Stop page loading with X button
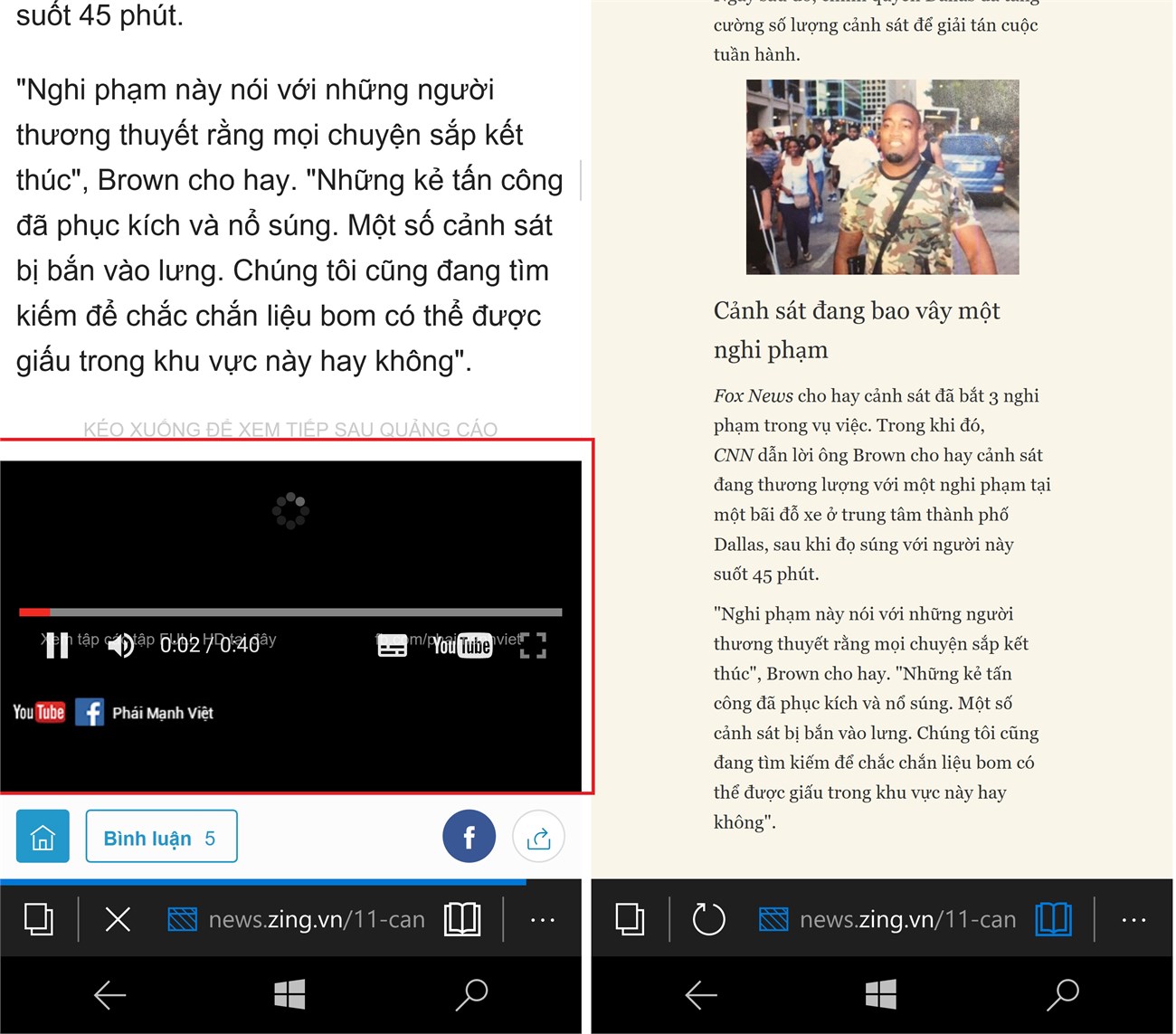The width and height of the screenshot is (1176, 1034). point(118,919)
